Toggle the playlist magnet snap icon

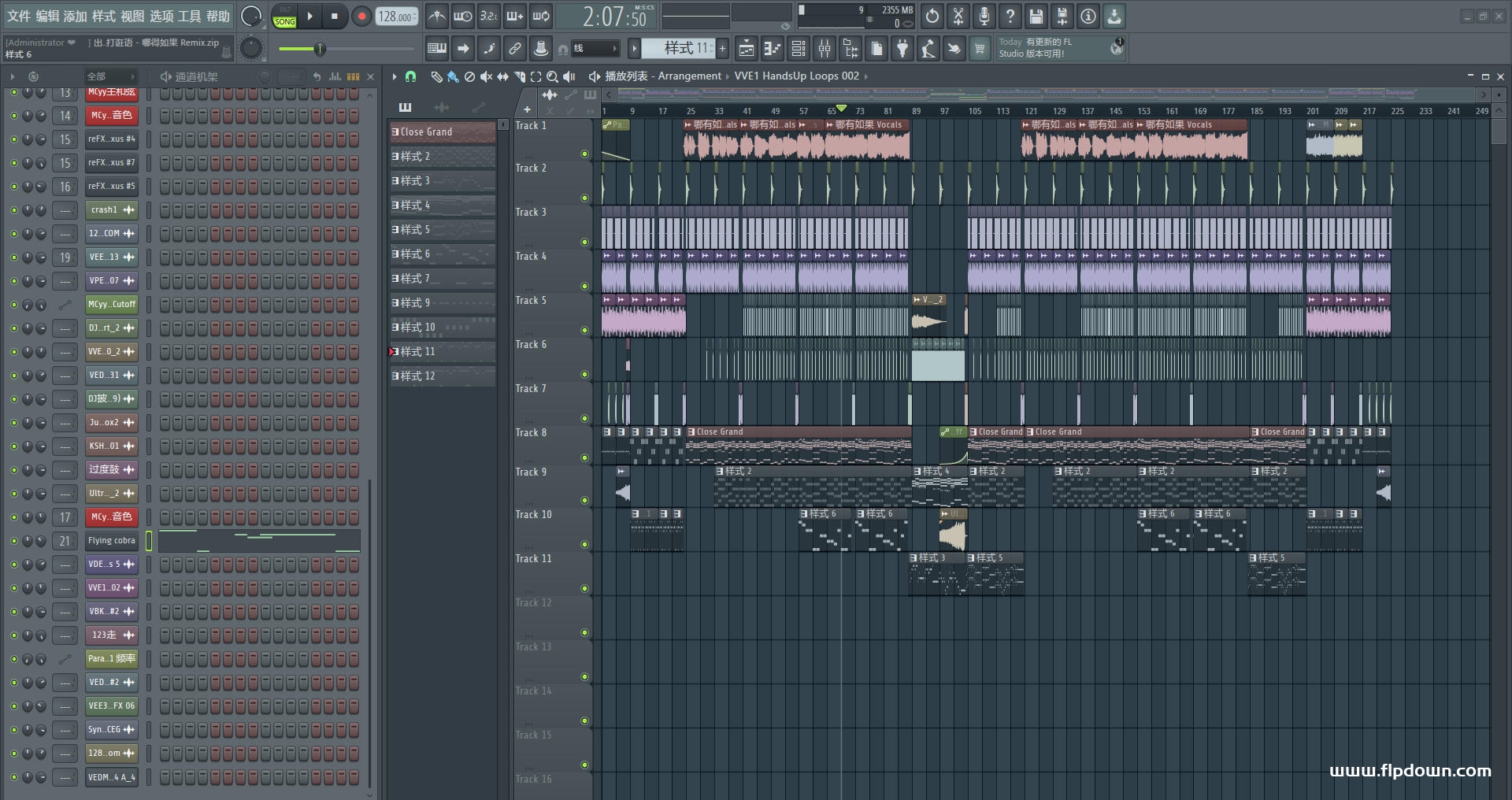(x=410, y=76)
